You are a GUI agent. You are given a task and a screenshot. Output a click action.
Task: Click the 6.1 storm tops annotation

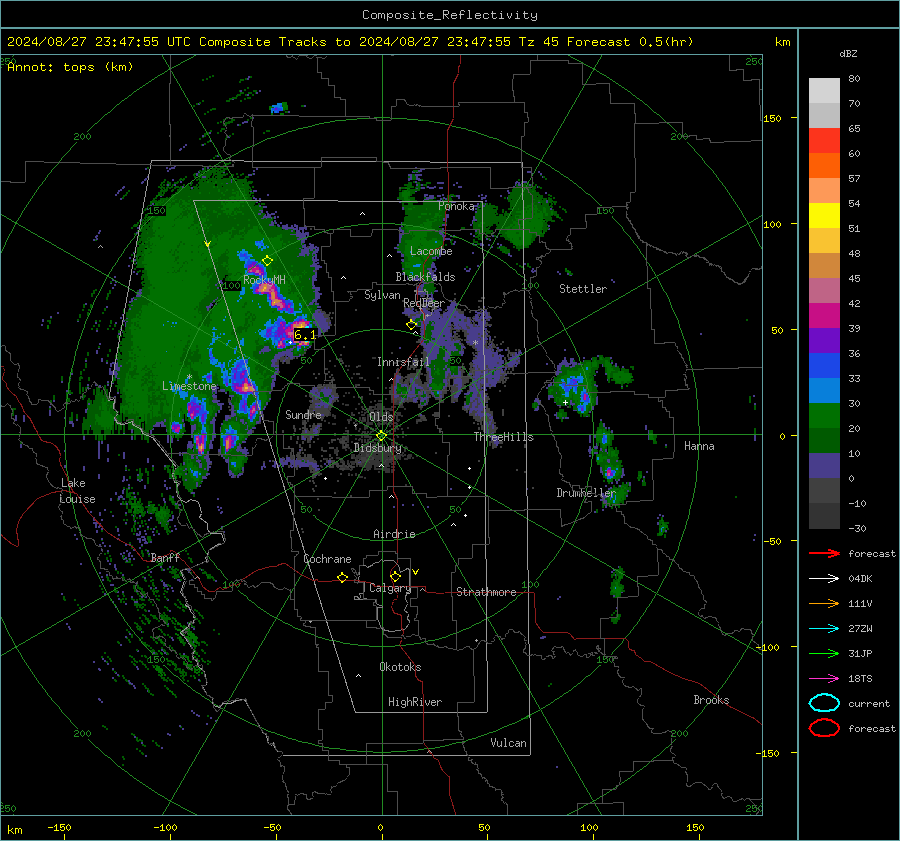click(304, 335)
